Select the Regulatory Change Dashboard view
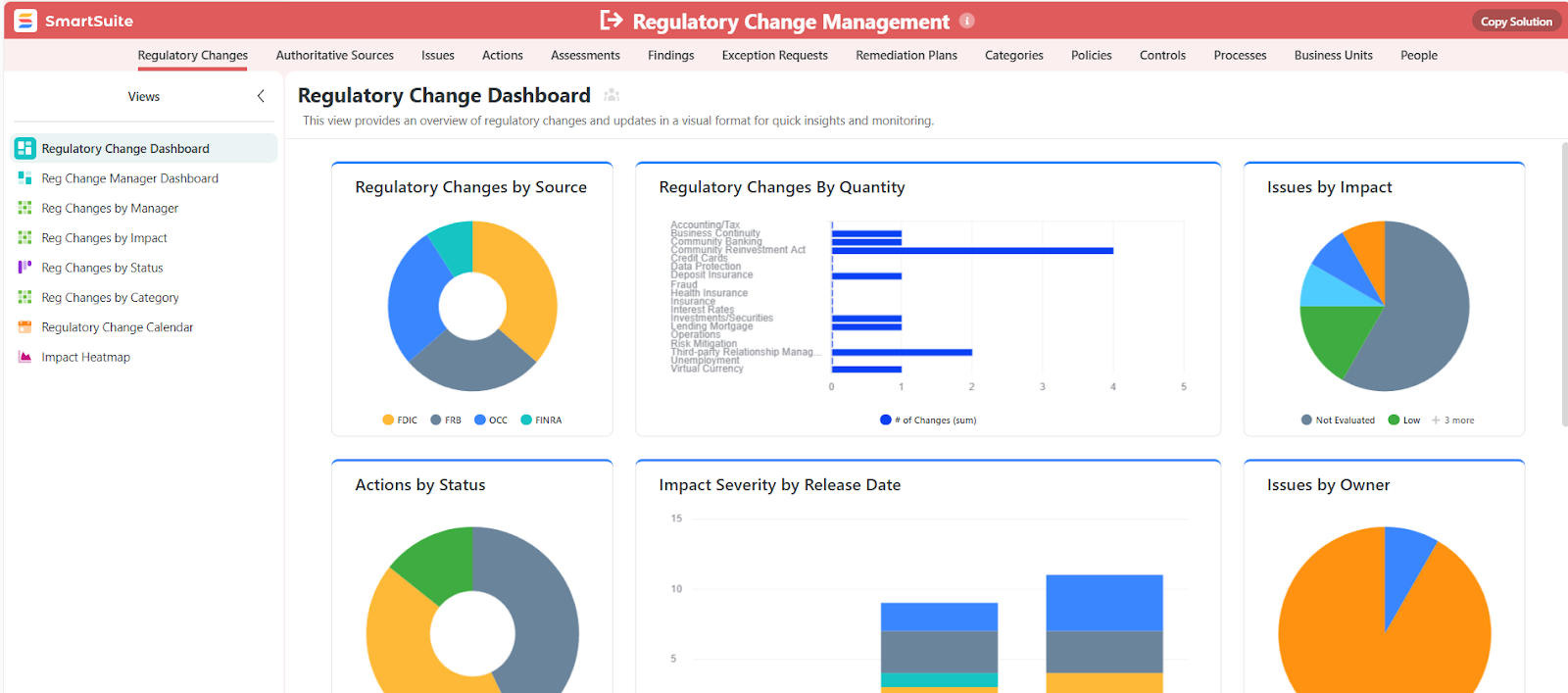This screenshot has width=1568, height=693. click(x=144, y=148)
